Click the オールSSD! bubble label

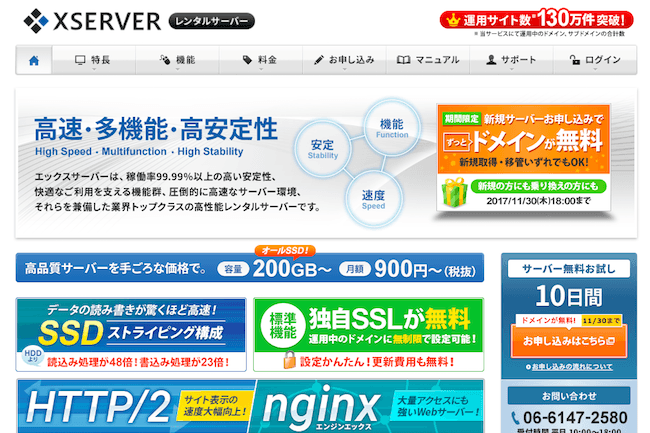285,251
